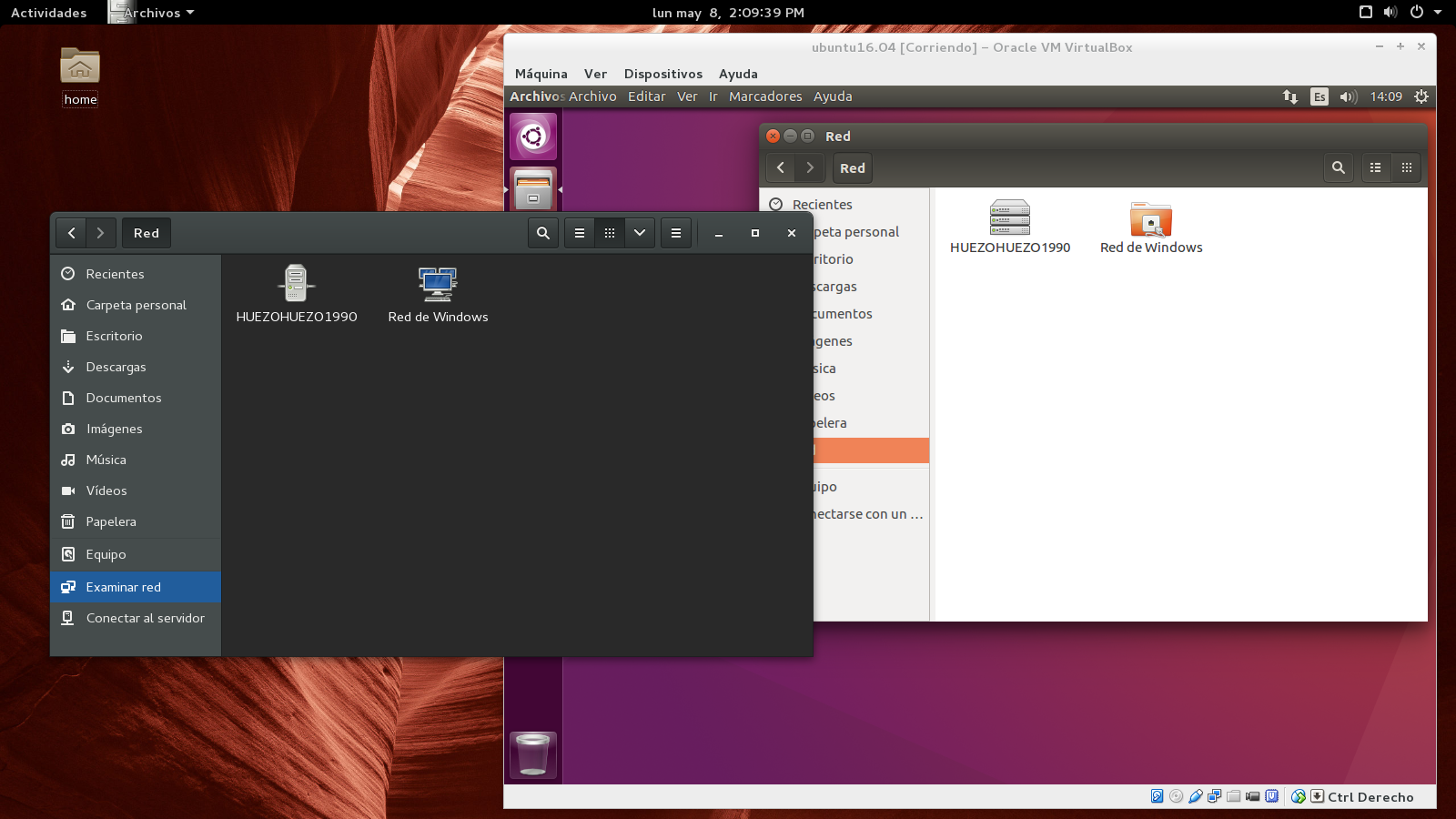Select Examinar red in the dark sidebar
The image size is (1456, 819).
click(136, 587)
